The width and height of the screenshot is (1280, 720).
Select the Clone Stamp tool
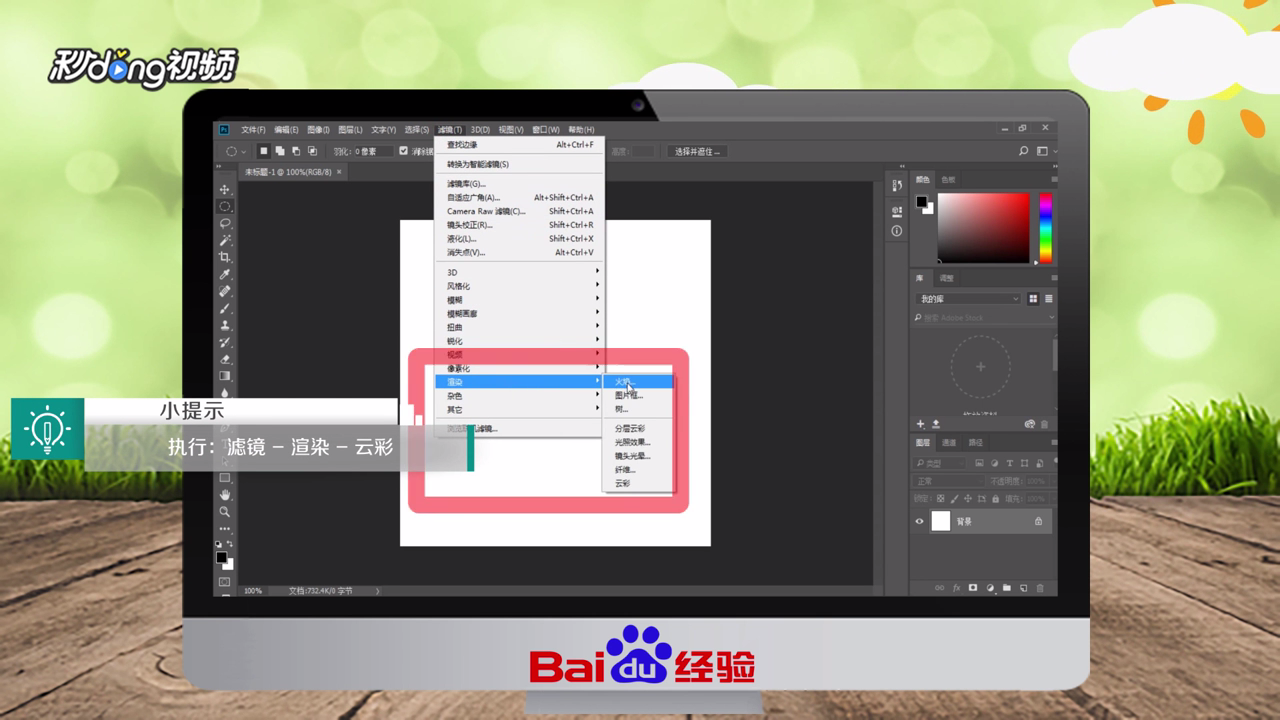(x=225, y=326)
